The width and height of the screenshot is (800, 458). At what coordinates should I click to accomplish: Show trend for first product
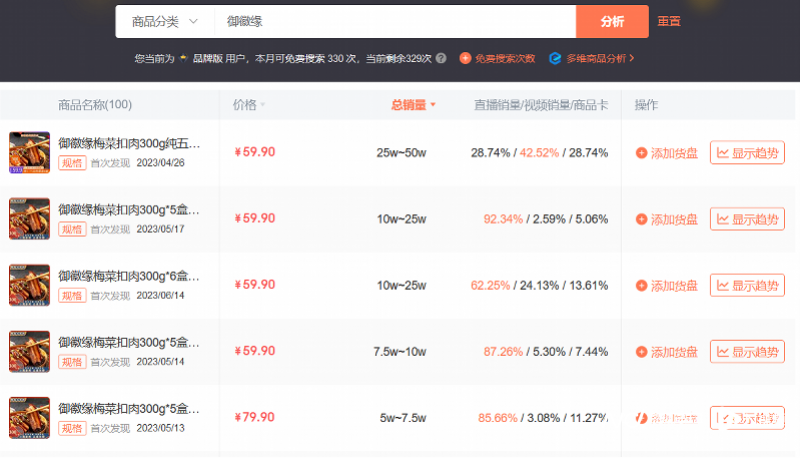tap(747, 153)
